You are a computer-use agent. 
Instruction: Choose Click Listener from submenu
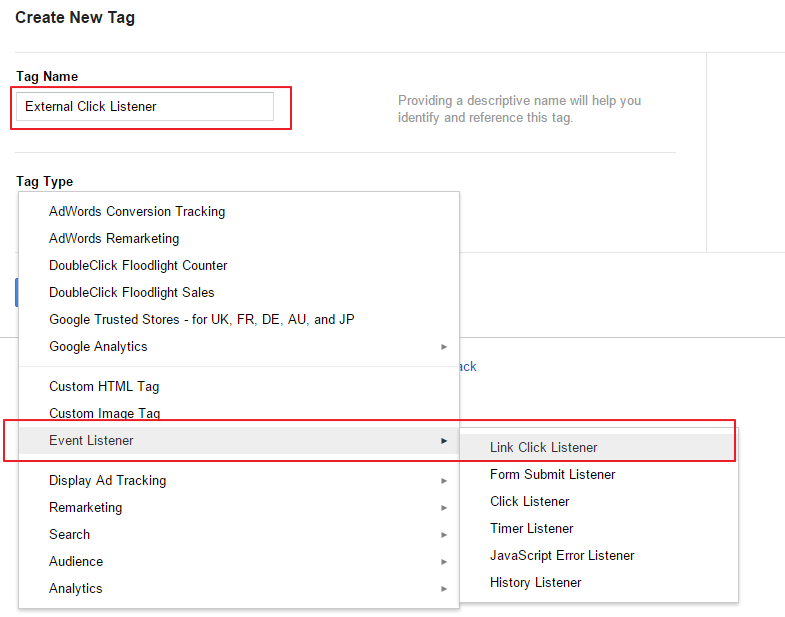click(x=599, y=502)
